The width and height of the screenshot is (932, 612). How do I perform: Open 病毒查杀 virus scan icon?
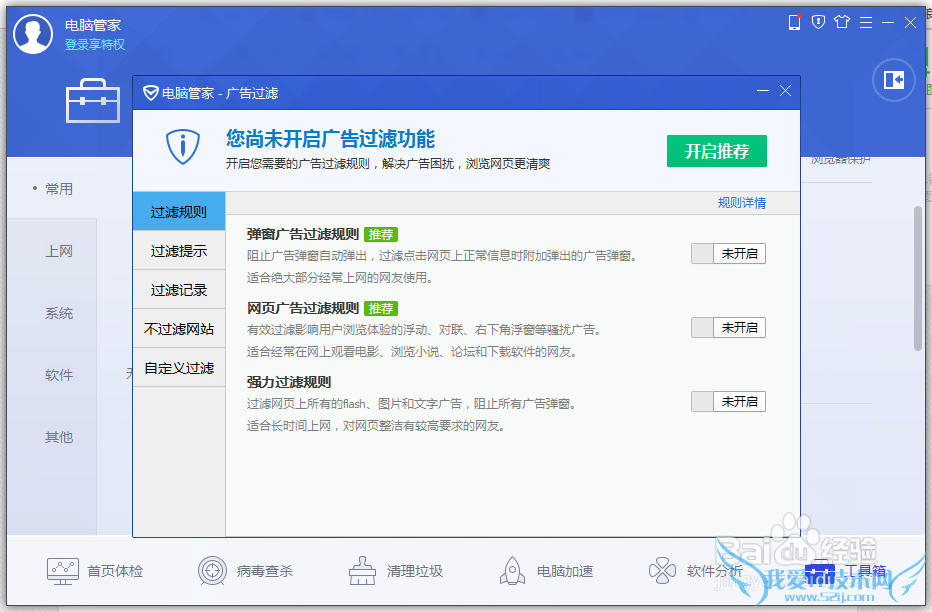(x=212, y=571)
